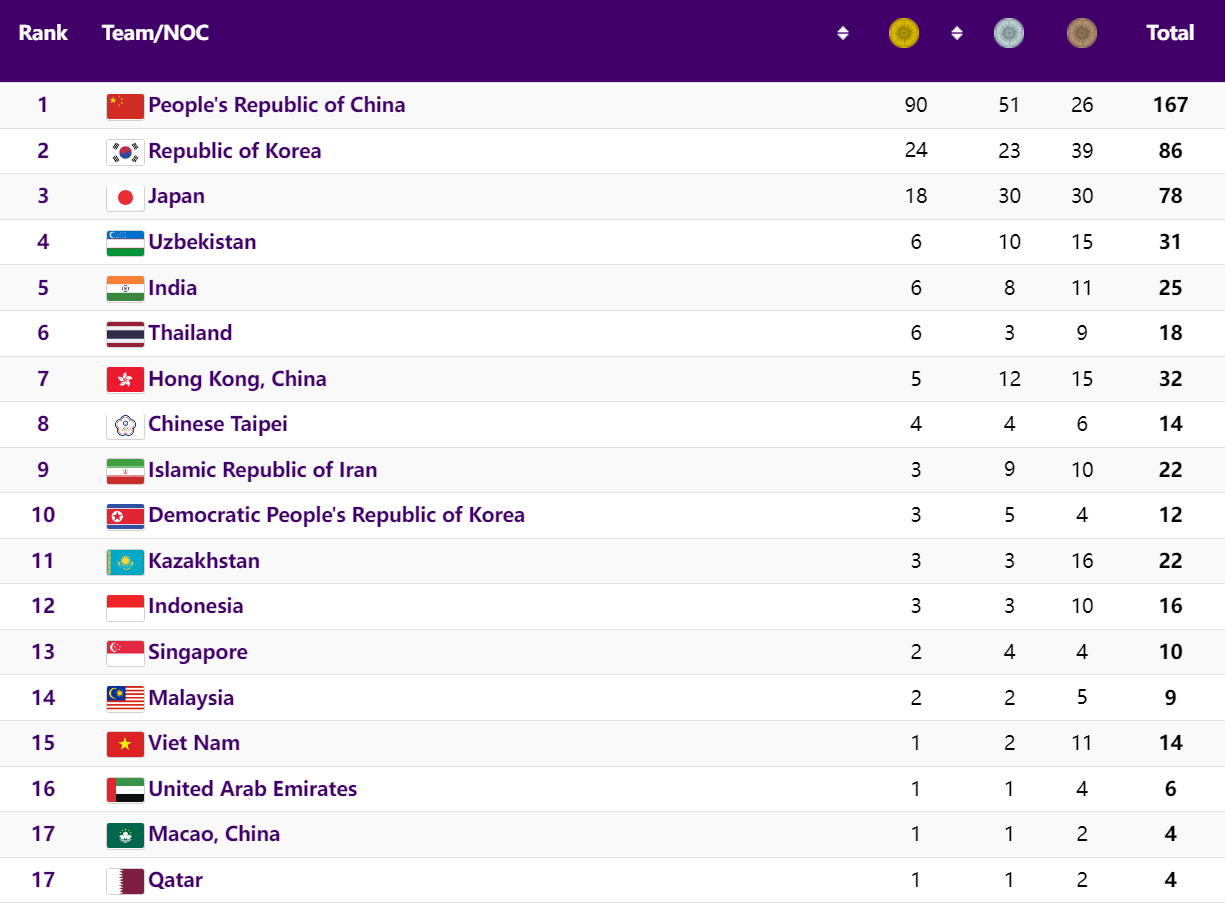This screenshot has width=1225, height=903.
Task: Click the United Arab Emirates flag icon
Action: pyautogui.click(x=125, y=790)
